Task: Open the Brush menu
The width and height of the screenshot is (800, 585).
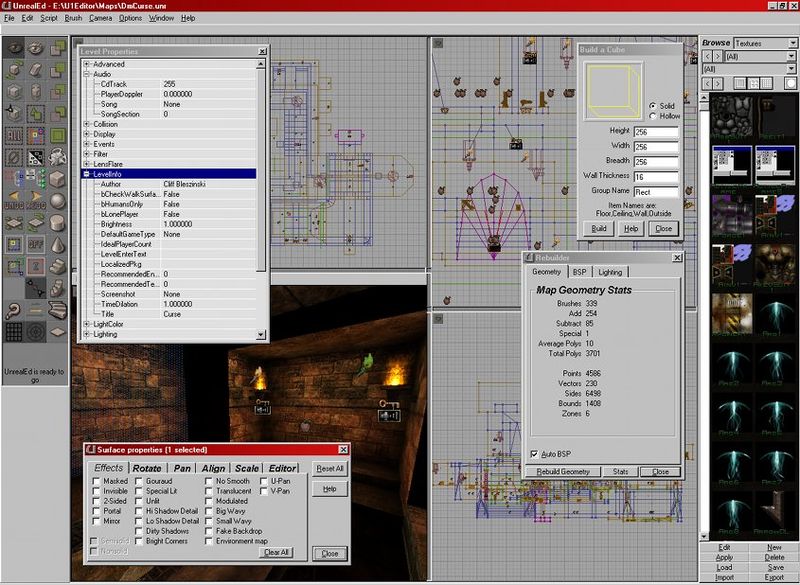Action: click(73, 18)
